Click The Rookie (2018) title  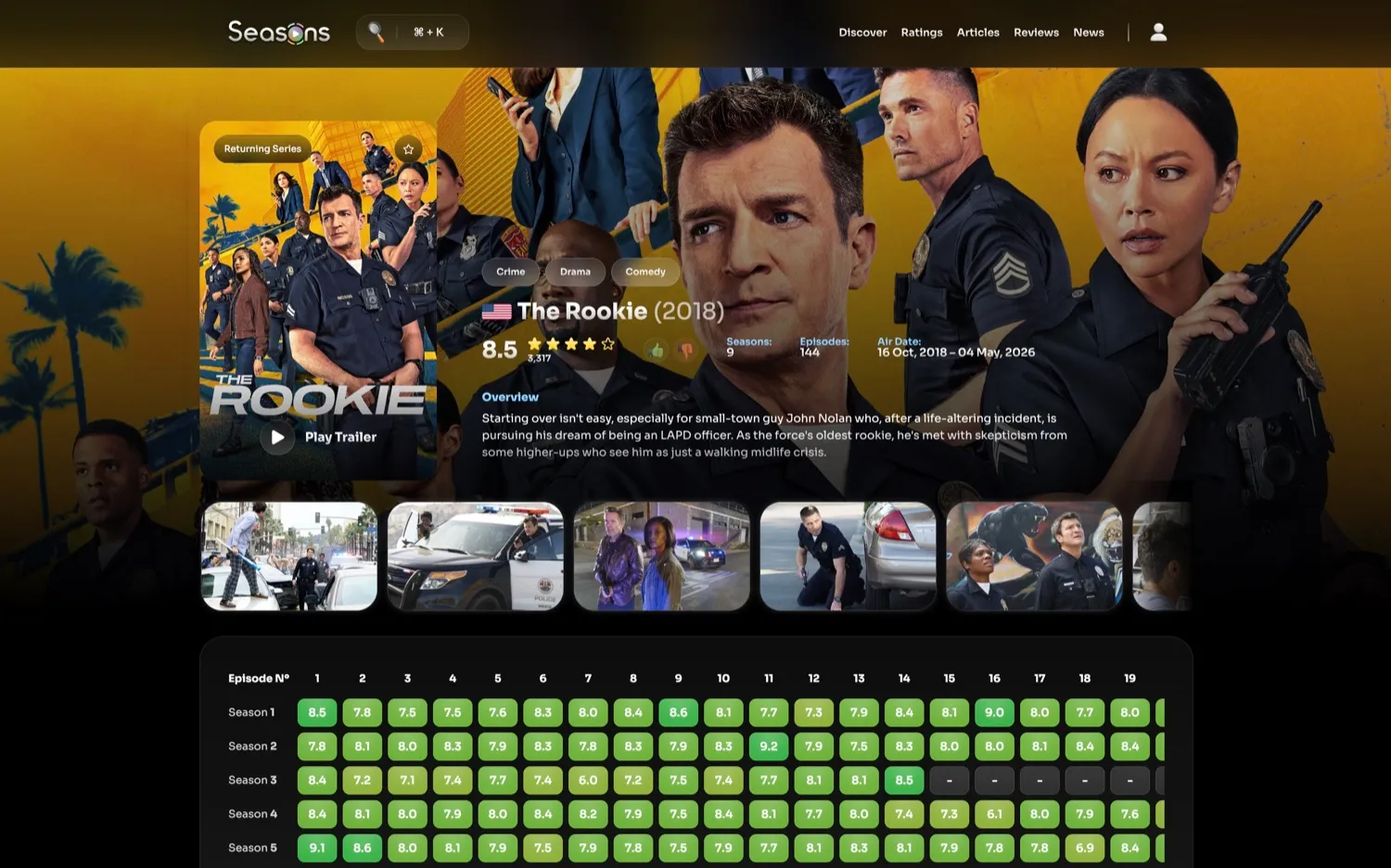[620, 311]
